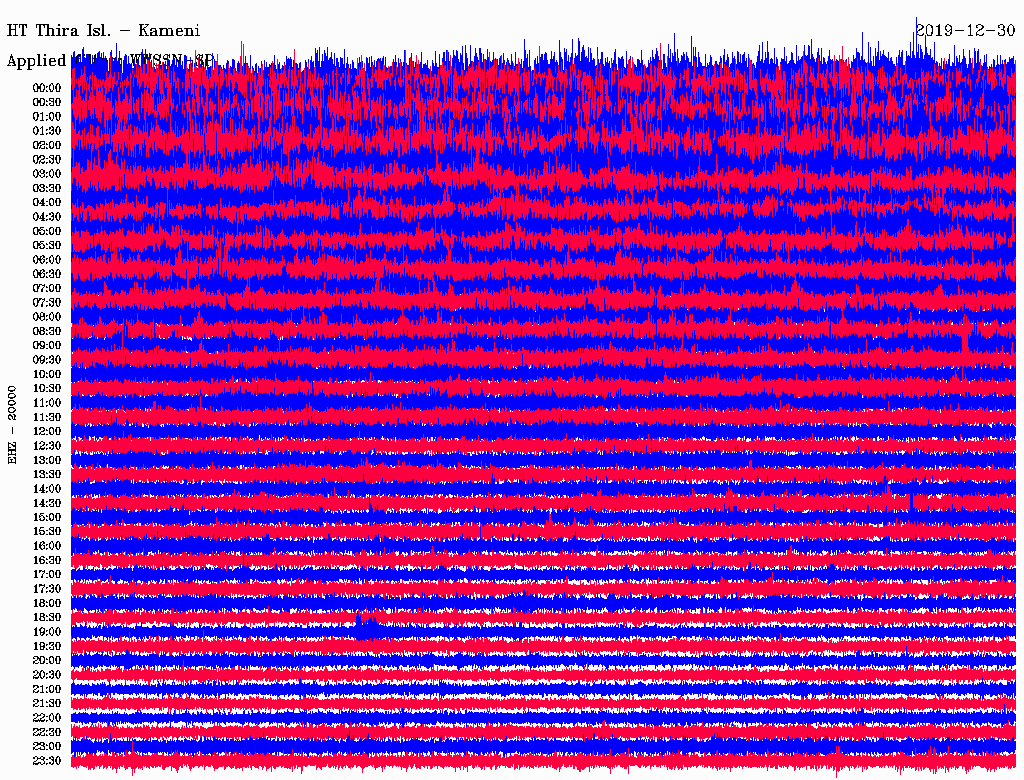
Task: Select the 22:30 time label
Action: pos(46,732)
